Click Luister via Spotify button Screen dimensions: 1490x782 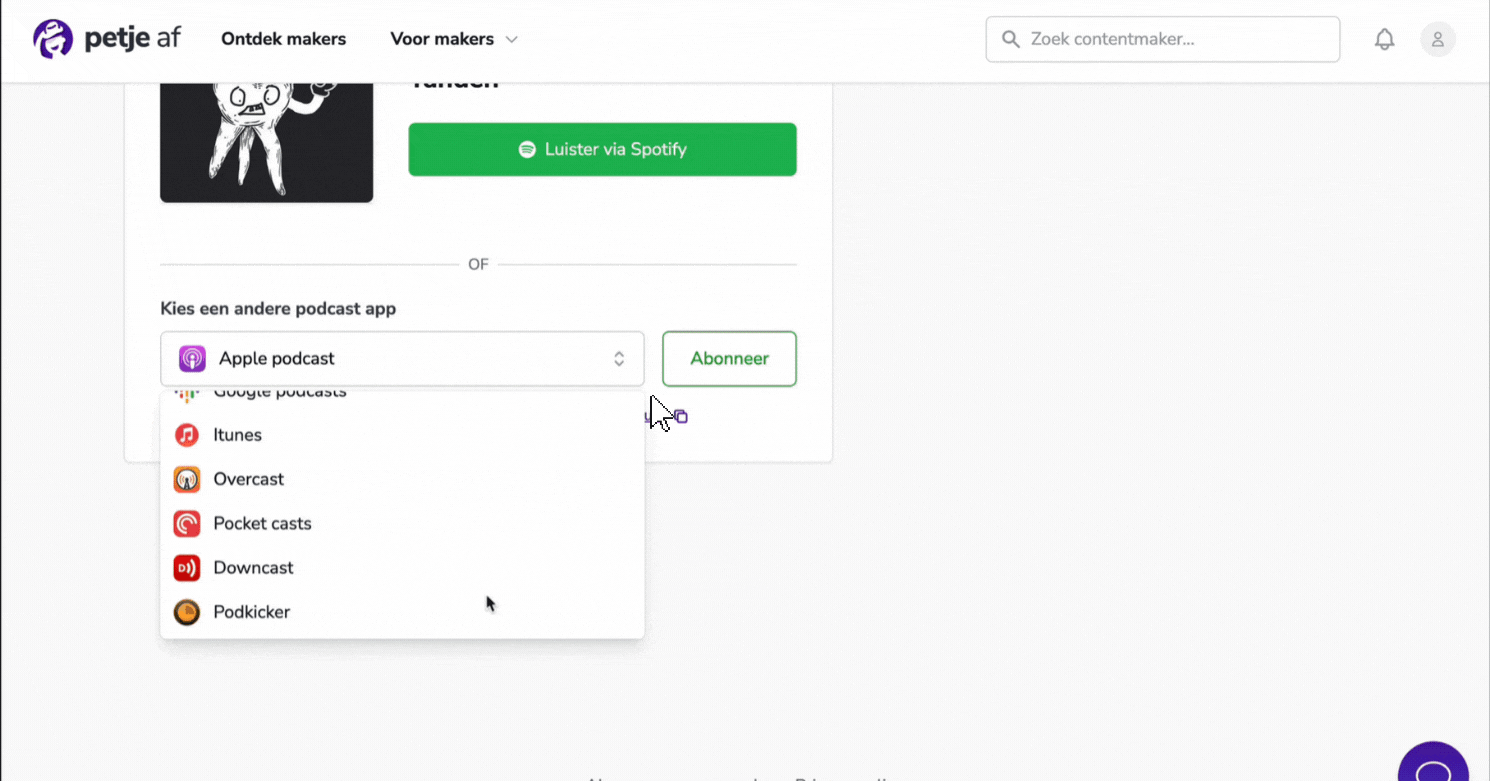click(x=602, y=149)
